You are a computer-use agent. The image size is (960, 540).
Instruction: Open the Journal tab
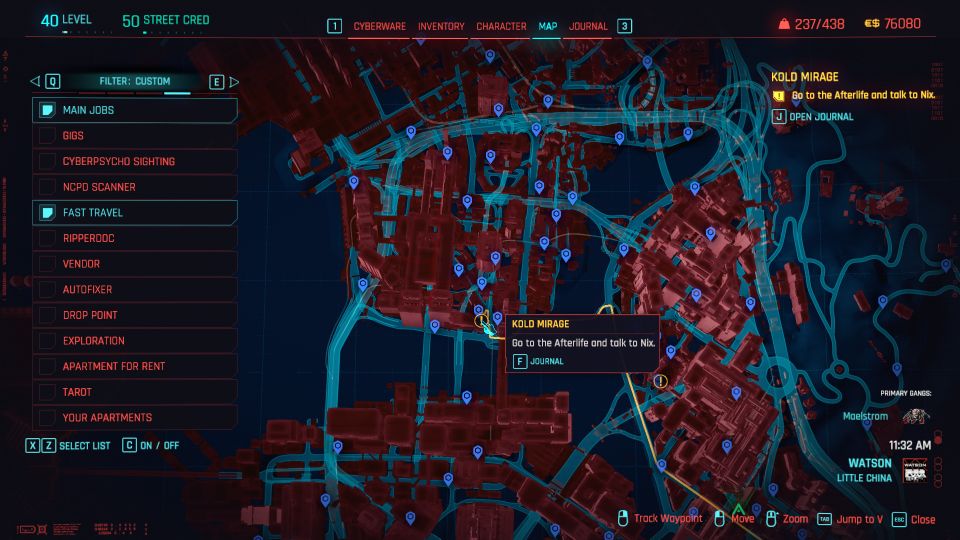click(588, 26)
